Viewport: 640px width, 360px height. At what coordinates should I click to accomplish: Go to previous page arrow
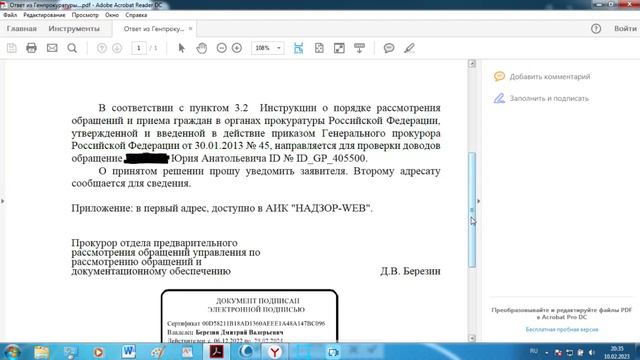(x=102, y=48)
